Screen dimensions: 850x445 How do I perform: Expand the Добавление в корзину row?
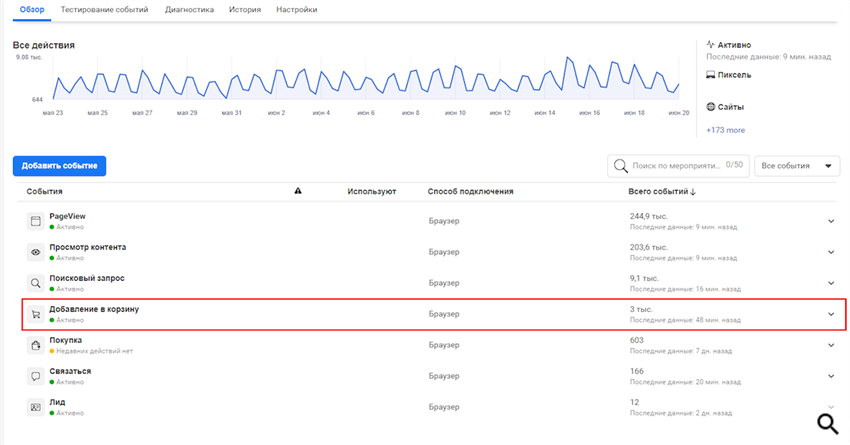830,314
